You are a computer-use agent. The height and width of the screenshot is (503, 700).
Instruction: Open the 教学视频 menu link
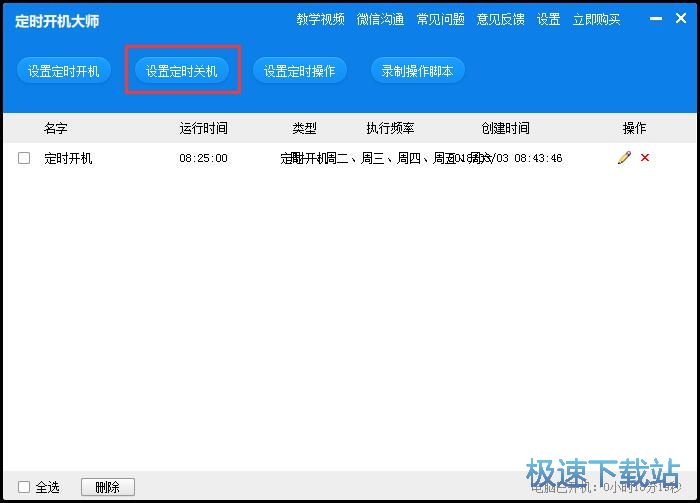coord(320,20)
